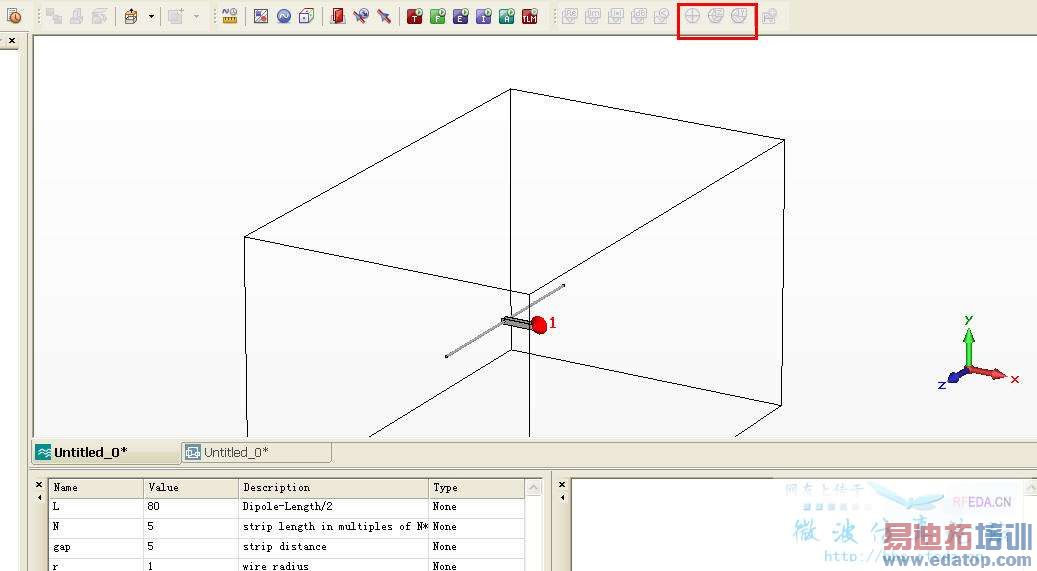
Task: Click the XYZ axis orientation gizmo
Action: click(979, 353)
